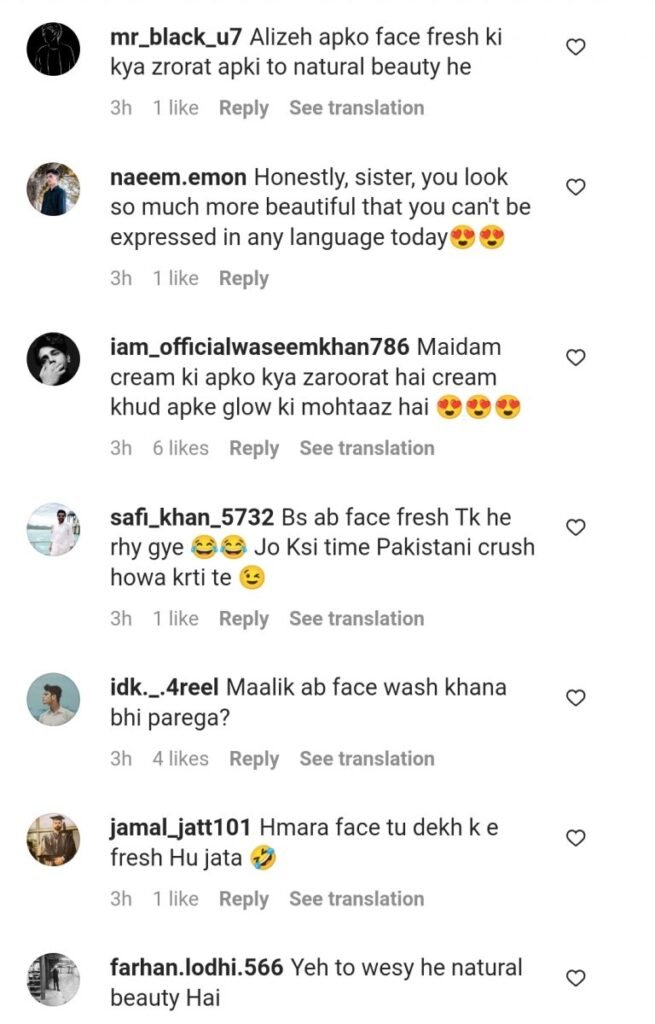
Task: View iam_officialwaseemkhan786's profile photo
Action: pos(52,358)
